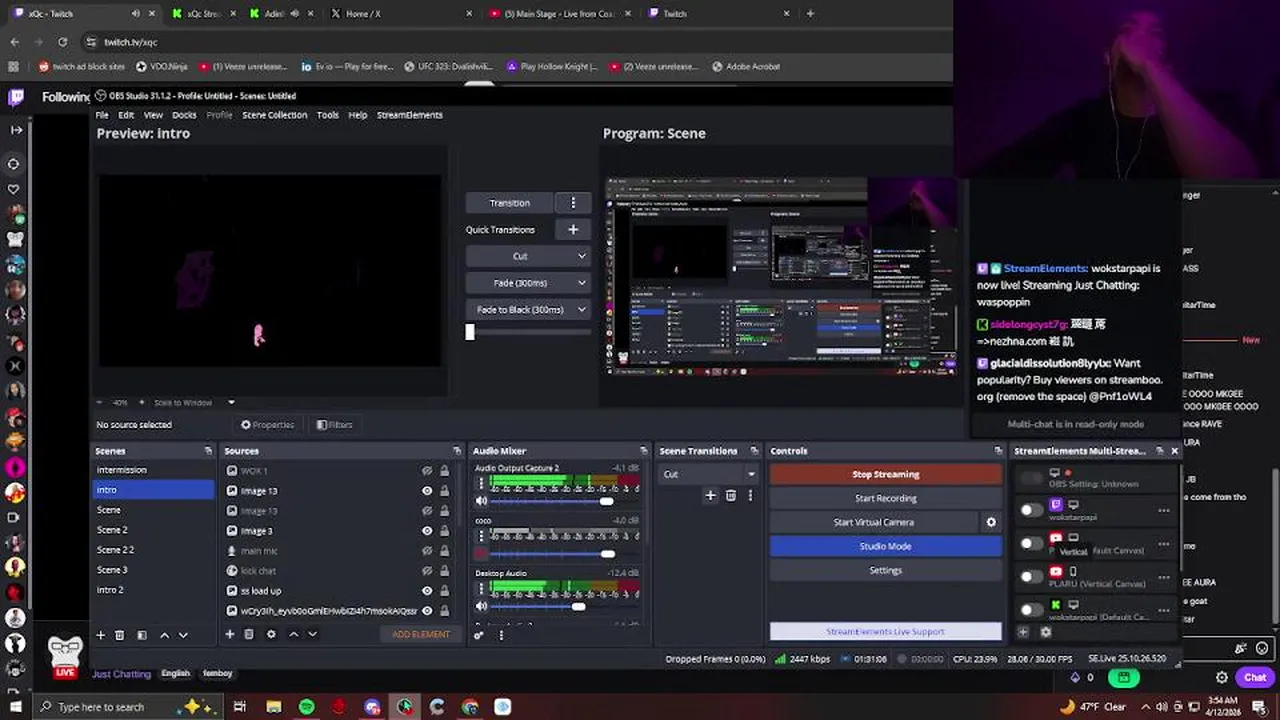This screenshot has width=1280, height=720.
Task: Unmute the coco audio channel speaker icon
Action: 481,553
